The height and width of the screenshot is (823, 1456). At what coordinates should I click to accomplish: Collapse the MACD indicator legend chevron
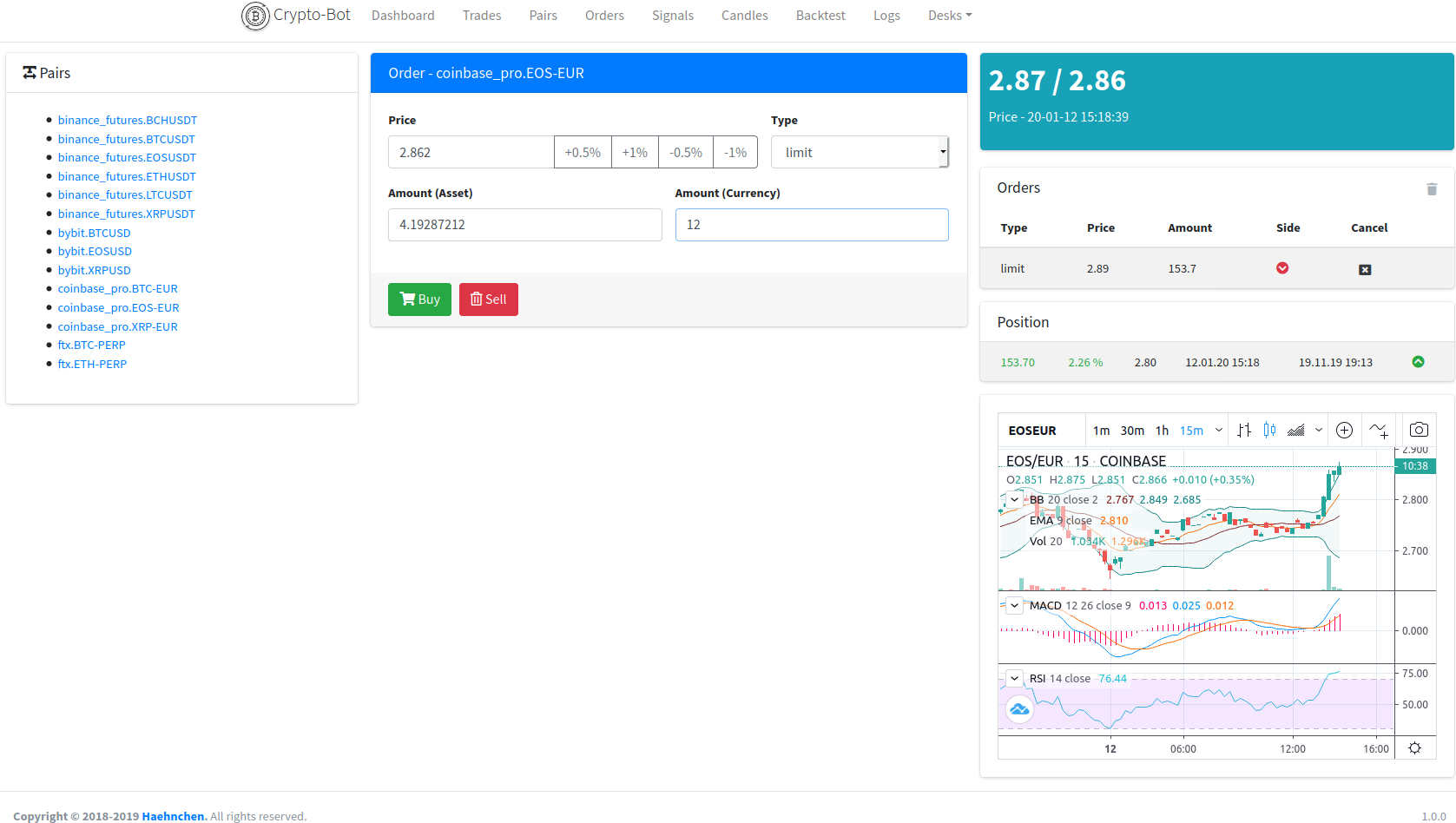tap(1014, 606)
